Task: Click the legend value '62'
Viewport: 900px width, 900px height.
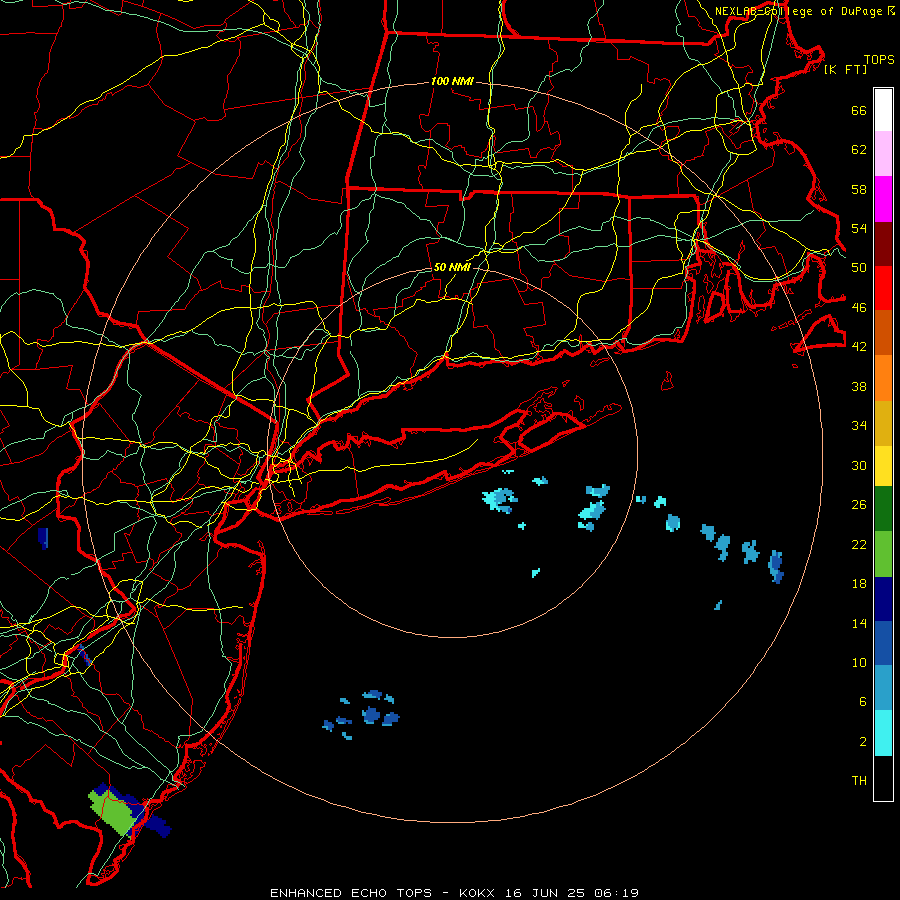Action: click(859, 150)
